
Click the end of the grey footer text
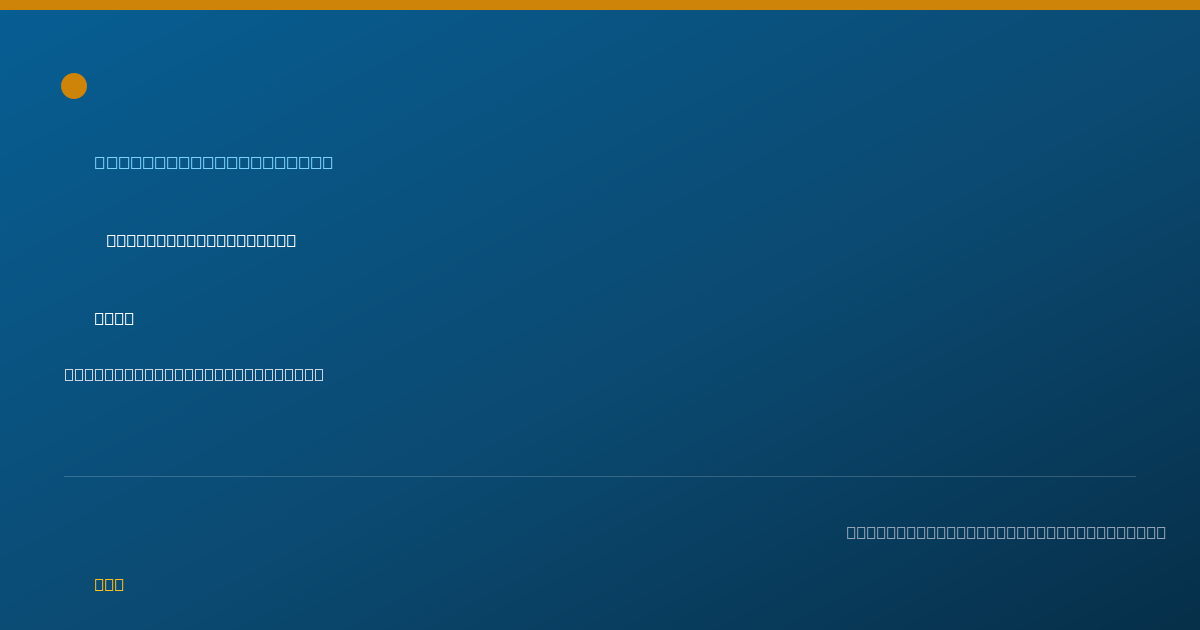click(1161, 532)
